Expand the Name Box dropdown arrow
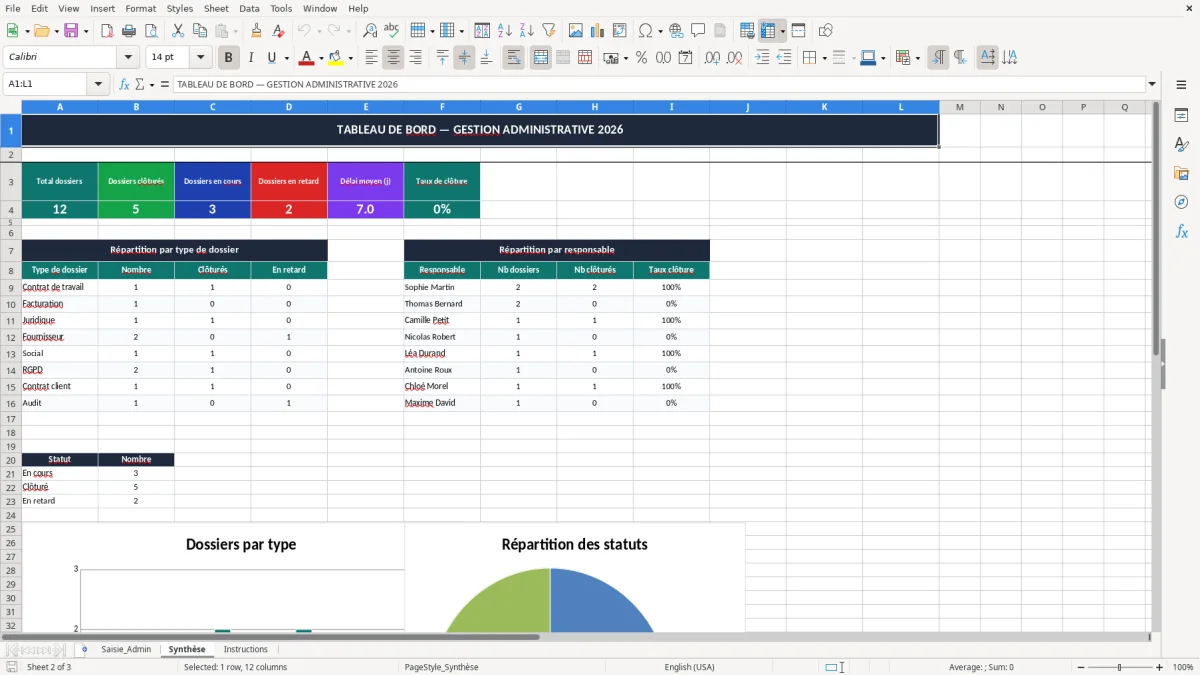The image size is (1200, 675). (x=99, y=84)
